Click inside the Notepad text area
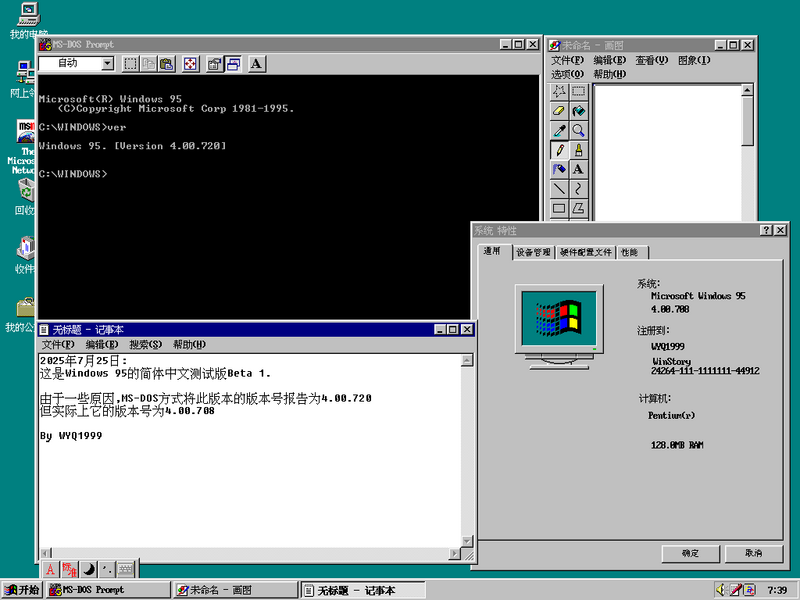Image resolution: width=800 pixels, height=600 pixels. pyautogui.click(x=250, y=451)
